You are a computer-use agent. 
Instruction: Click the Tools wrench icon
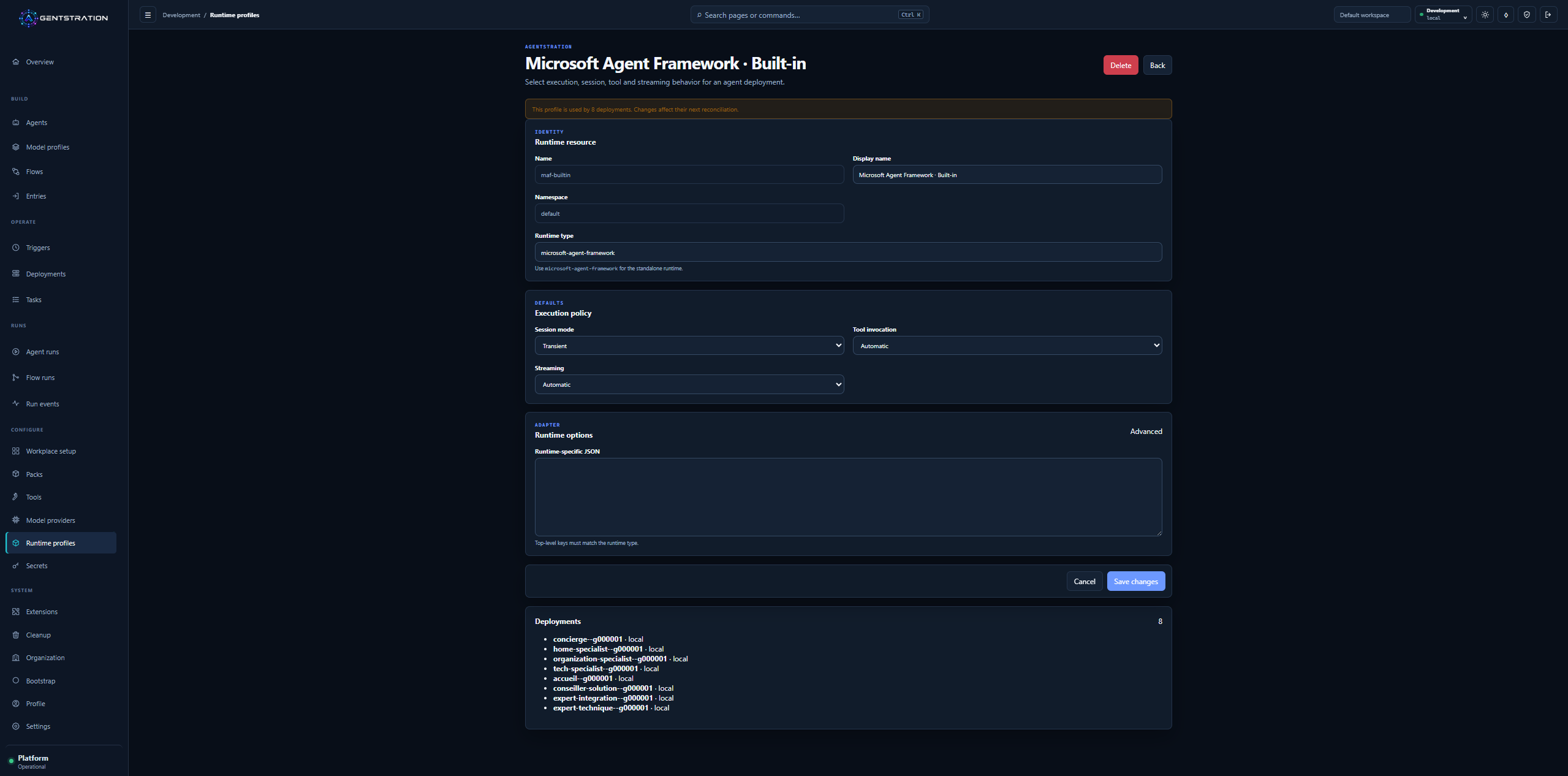click(16, 497)
